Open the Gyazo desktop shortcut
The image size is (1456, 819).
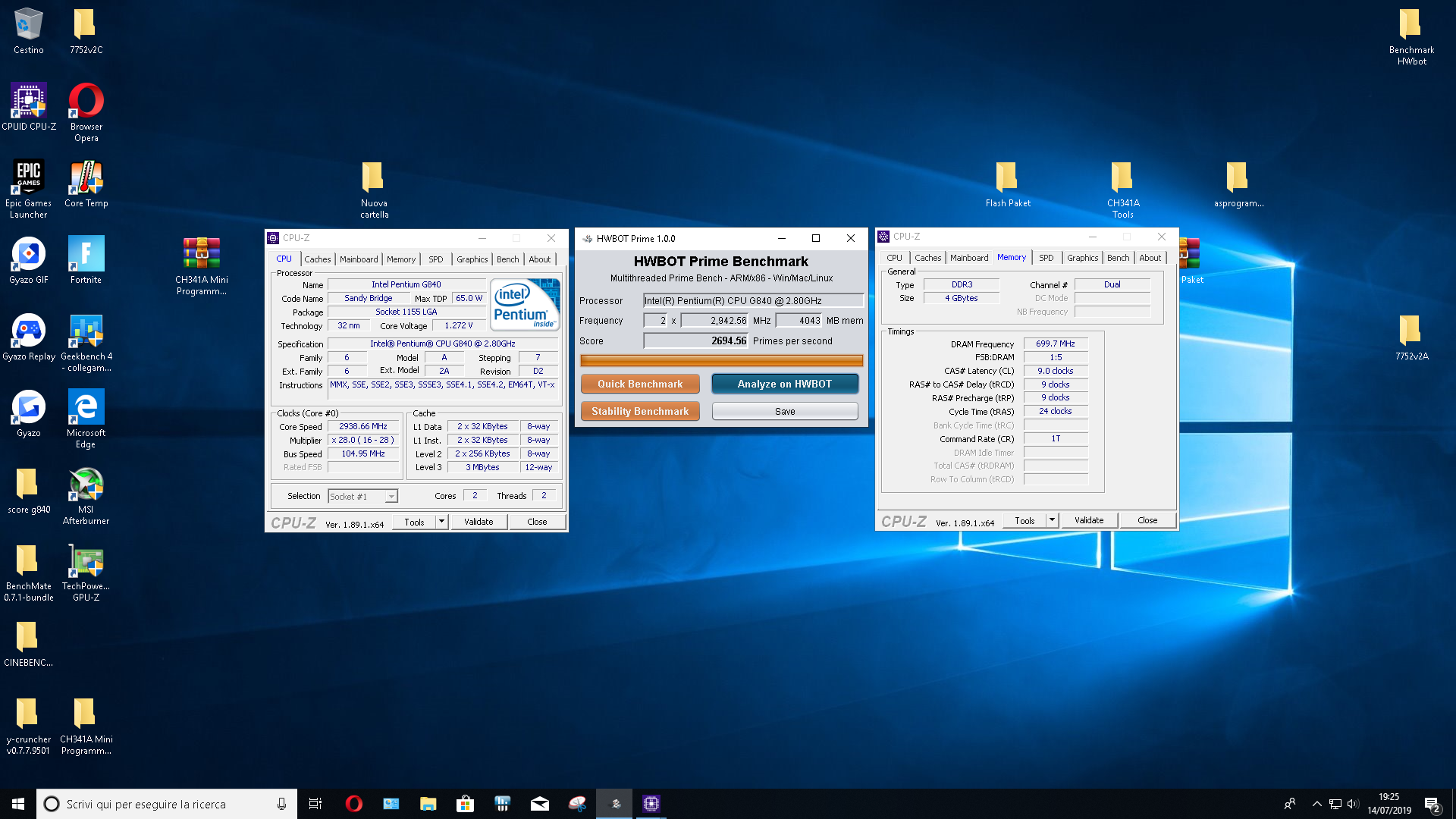coord(29,413)
